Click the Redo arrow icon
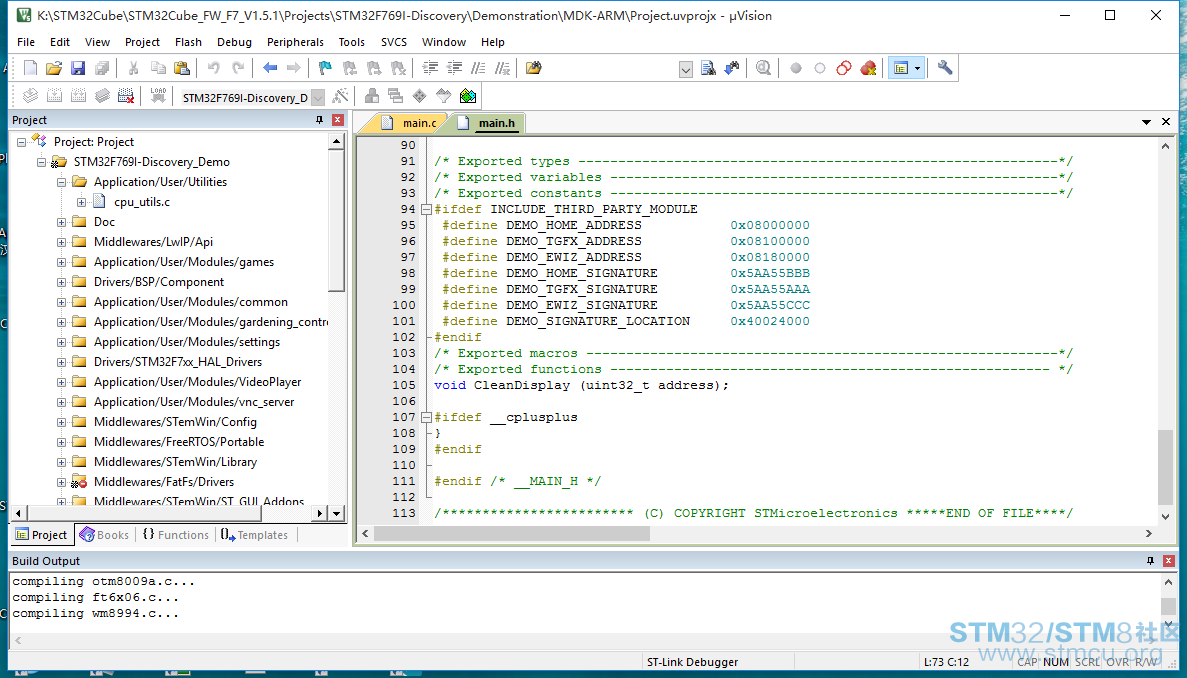The width and height of the screenshot is (1187, 678). pyautogui.click(x=238, y=68)
